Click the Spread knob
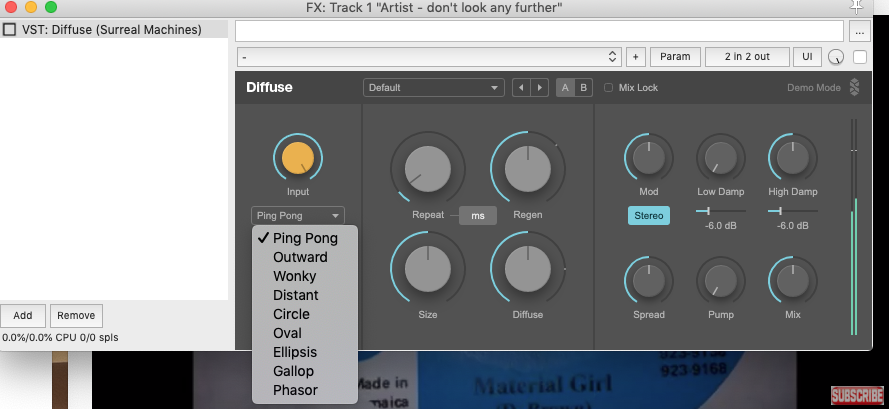This screenshot has height=409, width=889. tap(649, 281)
